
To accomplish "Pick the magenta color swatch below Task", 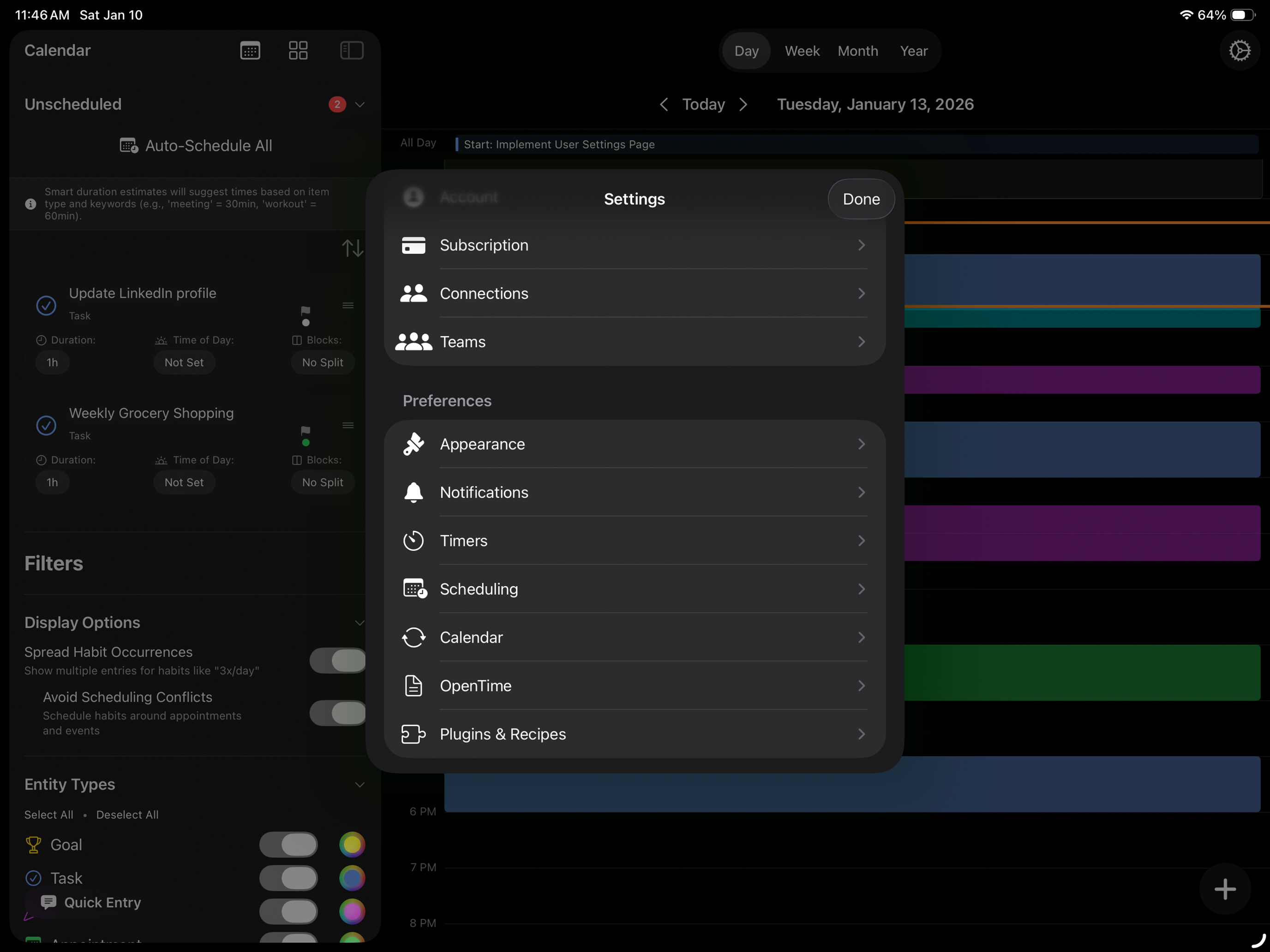I will click(x=352, y=911).
